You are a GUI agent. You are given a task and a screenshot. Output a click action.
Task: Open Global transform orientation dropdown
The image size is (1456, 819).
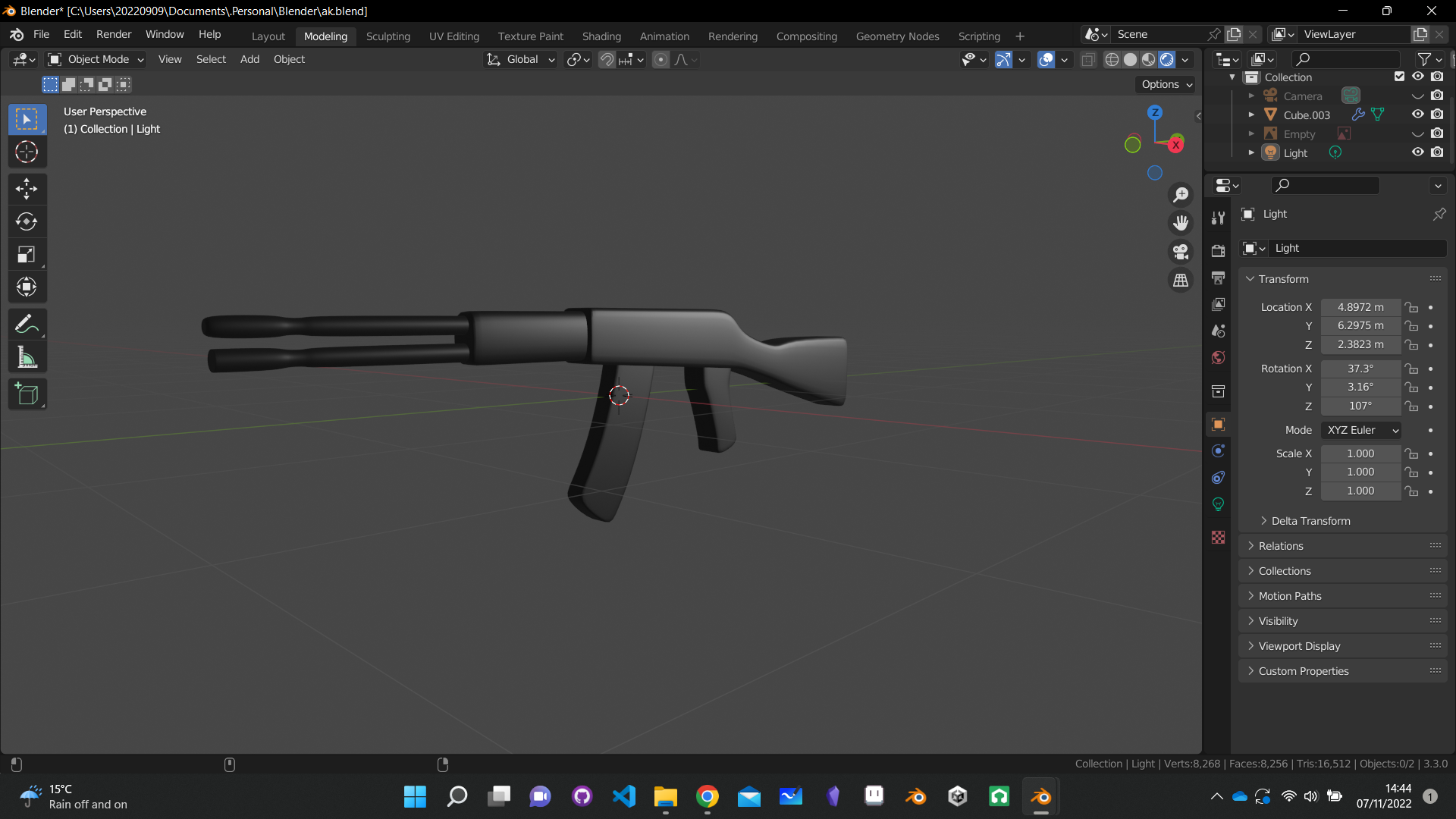pyautogui.click(x=521, y=59)
